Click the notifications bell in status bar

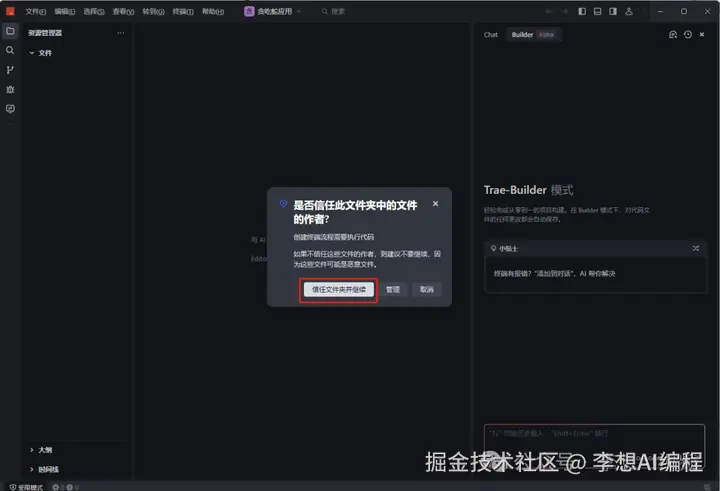coord(707,487)
